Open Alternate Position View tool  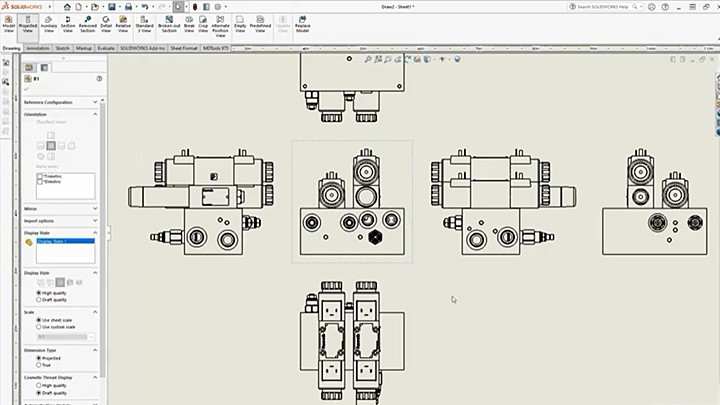[220, 26]
